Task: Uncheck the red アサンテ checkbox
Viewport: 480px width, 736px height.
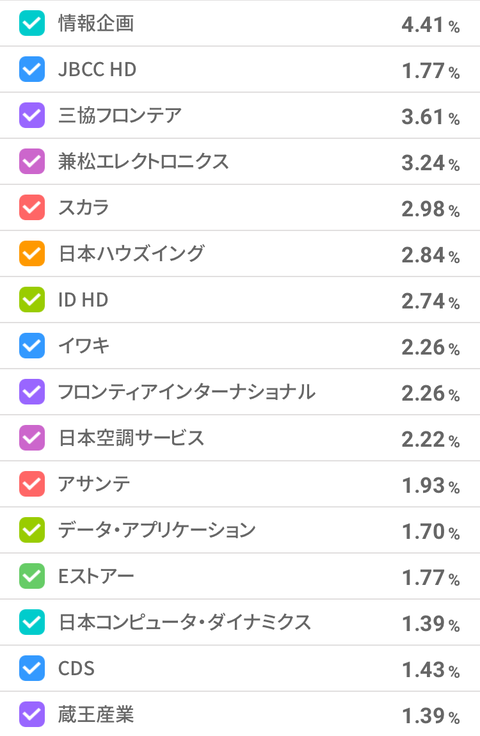Action: [x=32, y=484]
